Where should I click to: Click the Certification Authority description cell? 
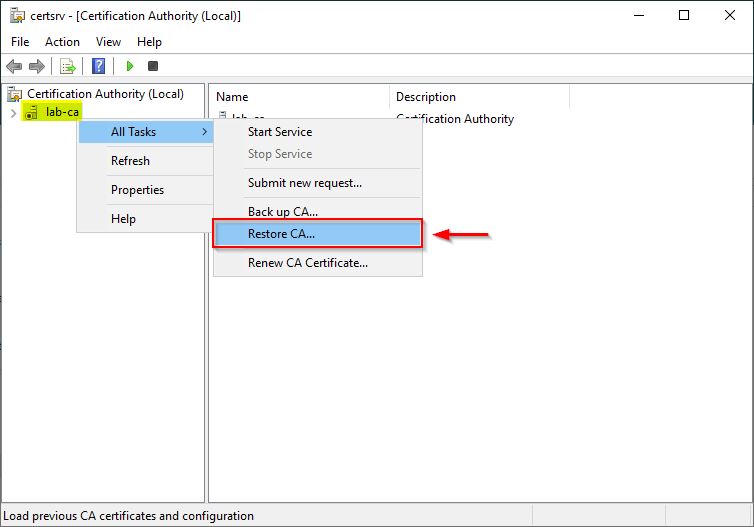click(x=455, y=119)
